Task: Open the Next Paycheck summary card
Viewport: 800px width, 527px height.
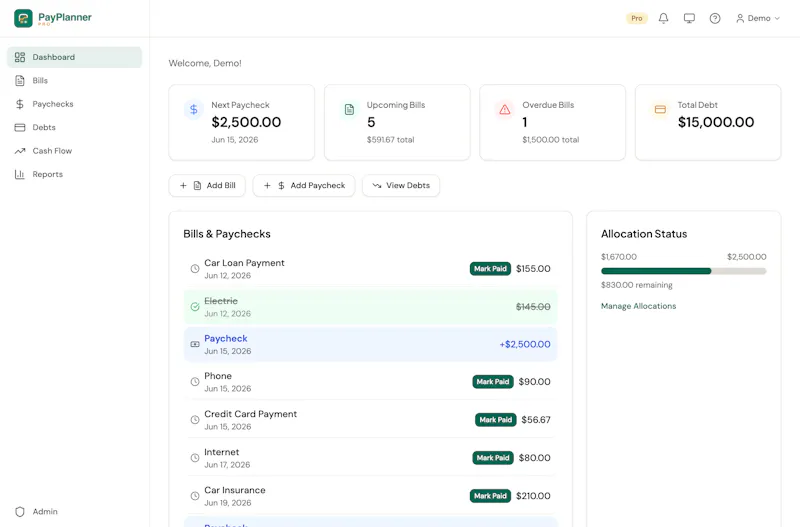Action: [242, 122]
